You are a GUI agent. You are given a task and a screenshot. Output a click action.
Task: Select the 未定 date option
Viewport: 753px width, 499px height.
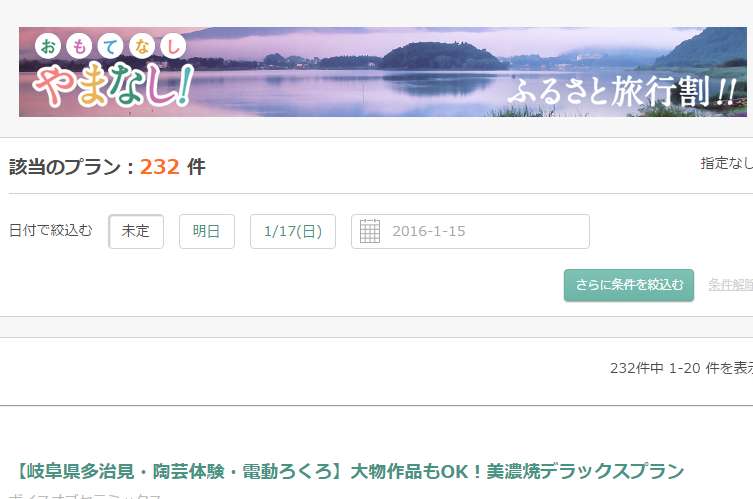(136, 231)
